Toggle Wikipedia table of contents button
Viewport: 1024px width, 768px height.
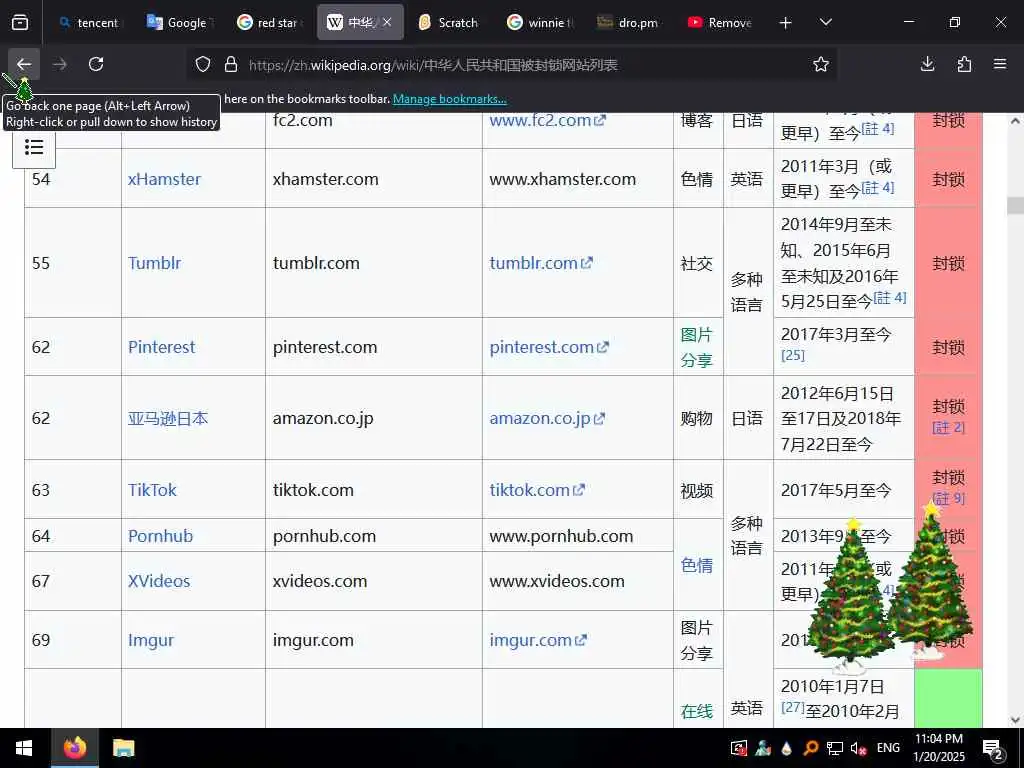tap(34, 147)
